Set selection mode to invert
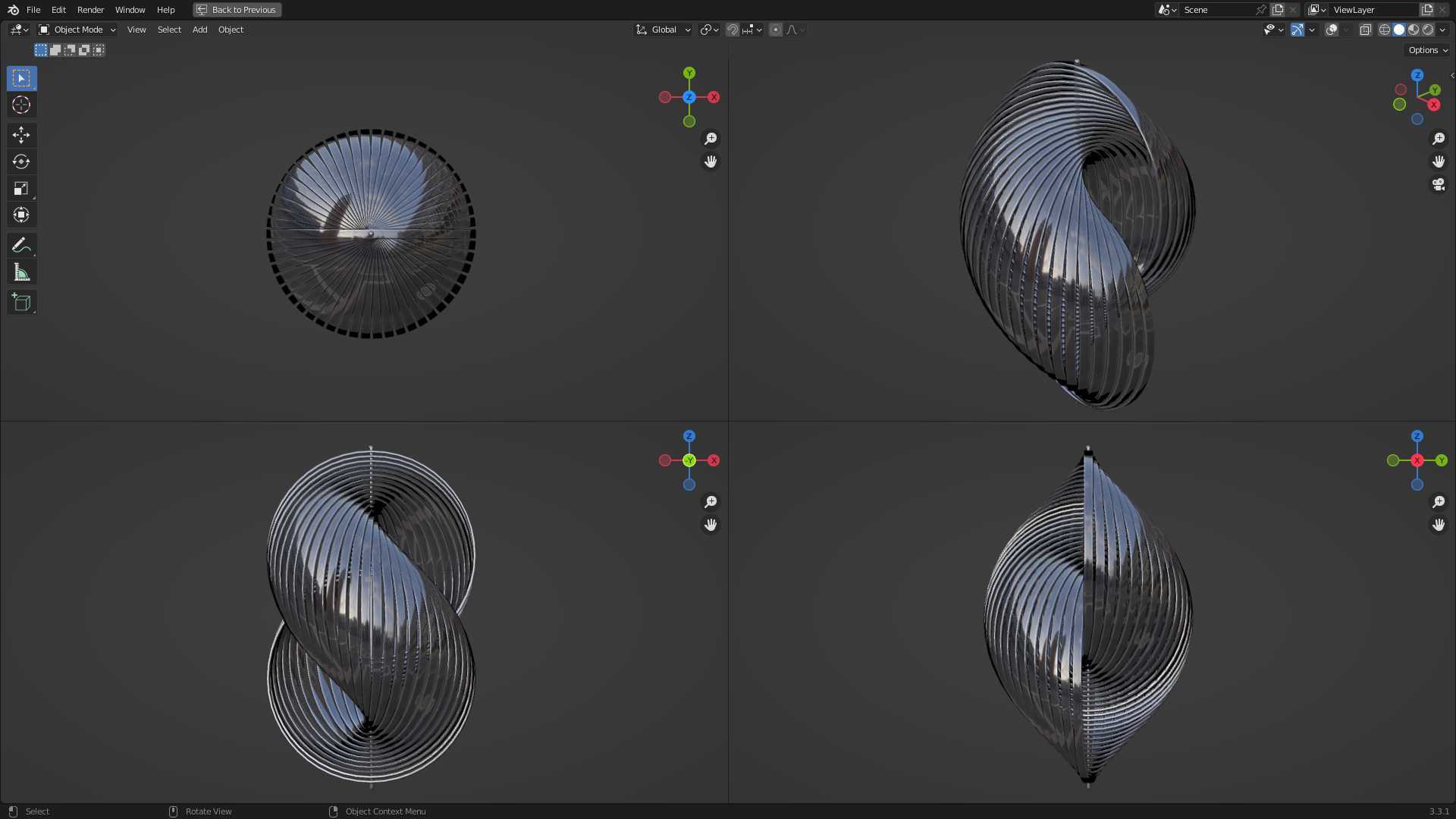The height and width of the screenshot is (819, 1456). click(x=84, y=50)
